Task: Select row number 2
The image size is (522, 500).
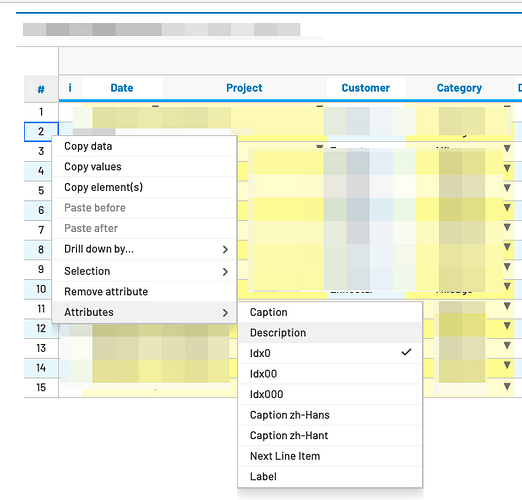Action: click(x=41, y=131)
